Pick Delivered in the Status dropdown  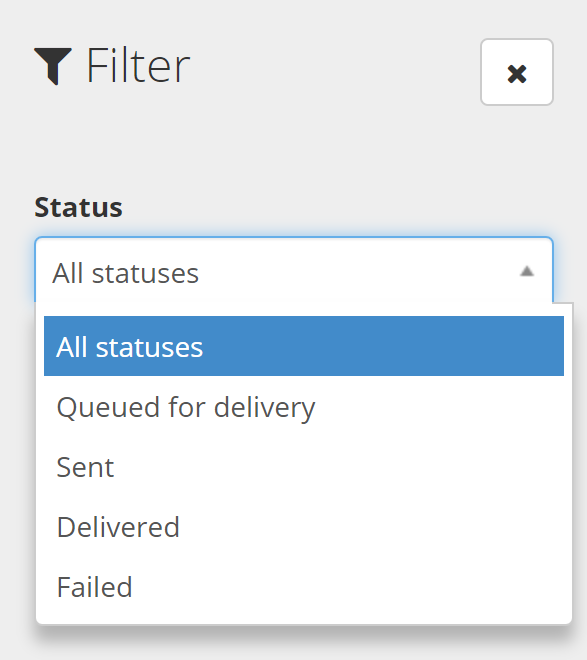304,527
